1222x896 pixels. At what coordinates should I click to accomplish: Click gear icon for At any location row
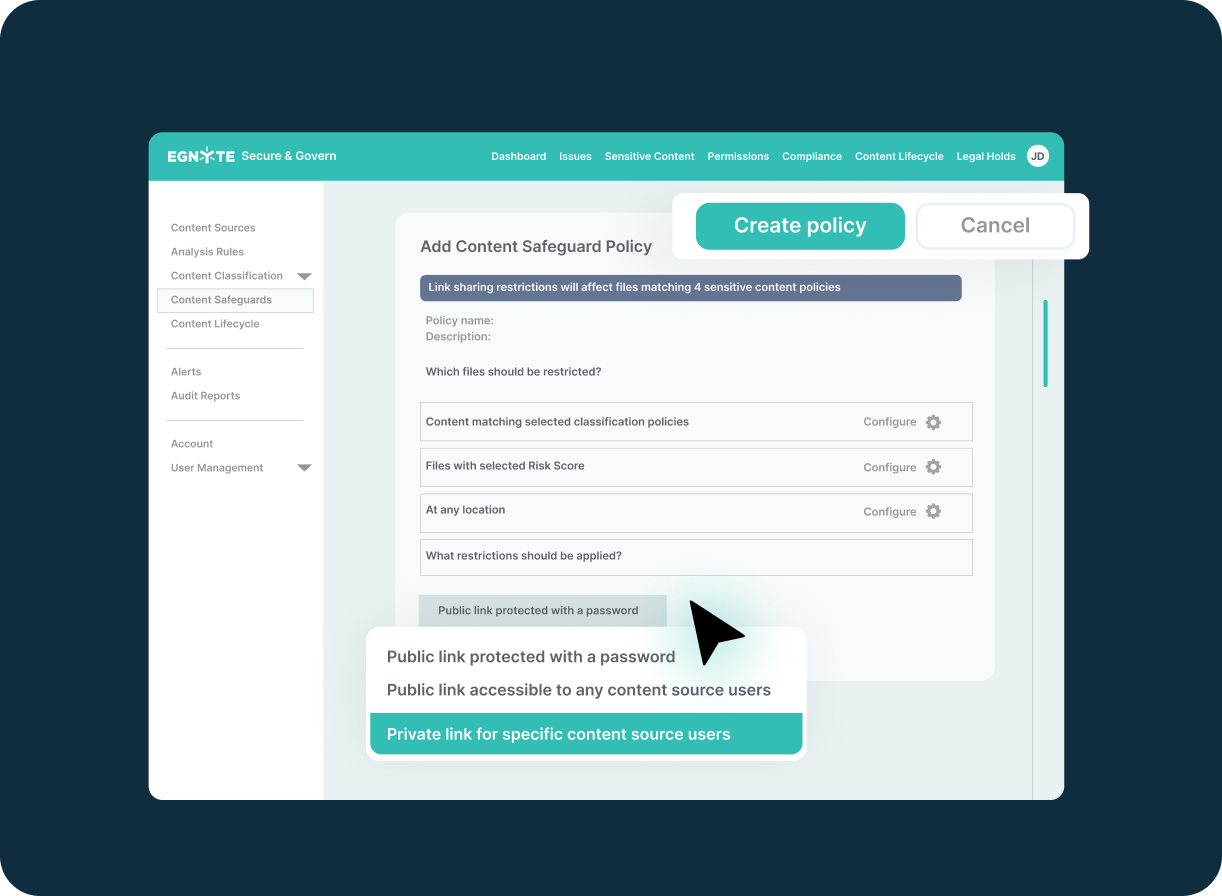coord(933,511)
